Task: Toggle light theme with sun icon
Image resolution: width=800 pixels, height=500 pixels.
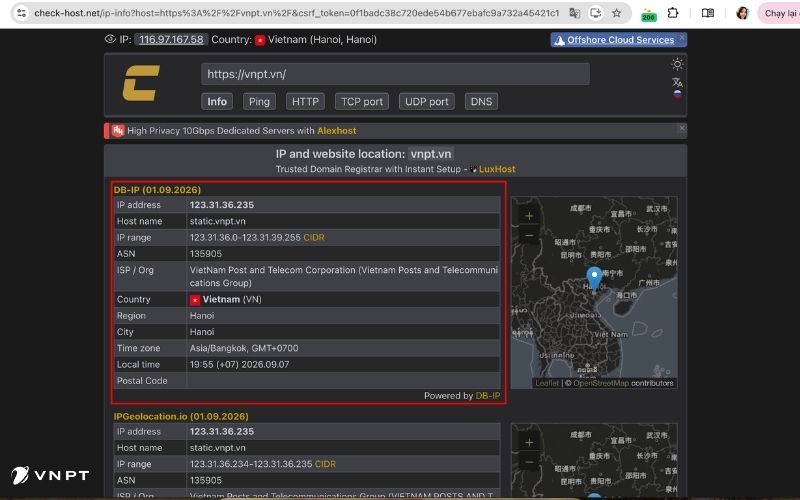Action: coord(677,64)
